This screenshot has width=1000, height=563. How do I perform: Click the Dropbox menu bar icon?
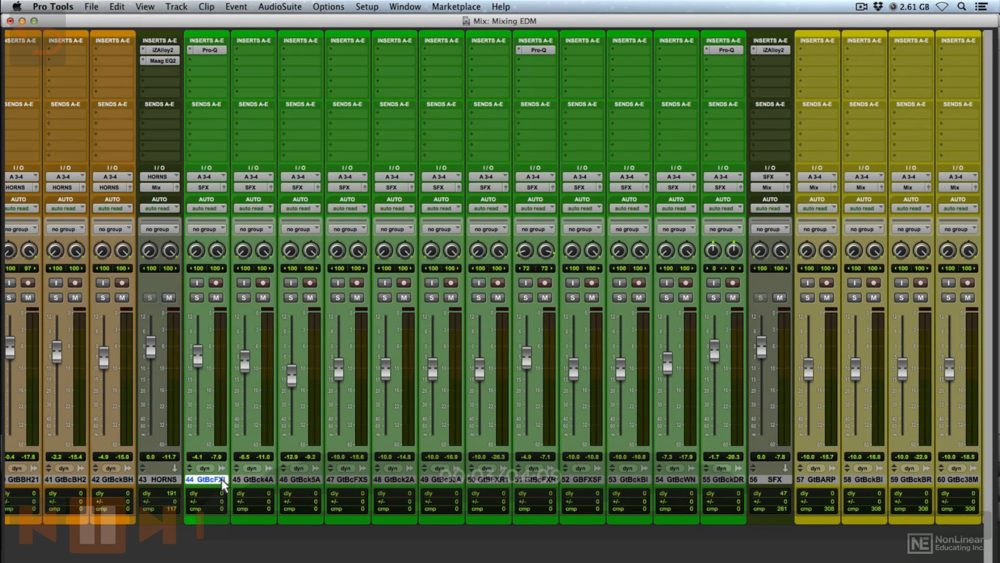click(878, 6)
